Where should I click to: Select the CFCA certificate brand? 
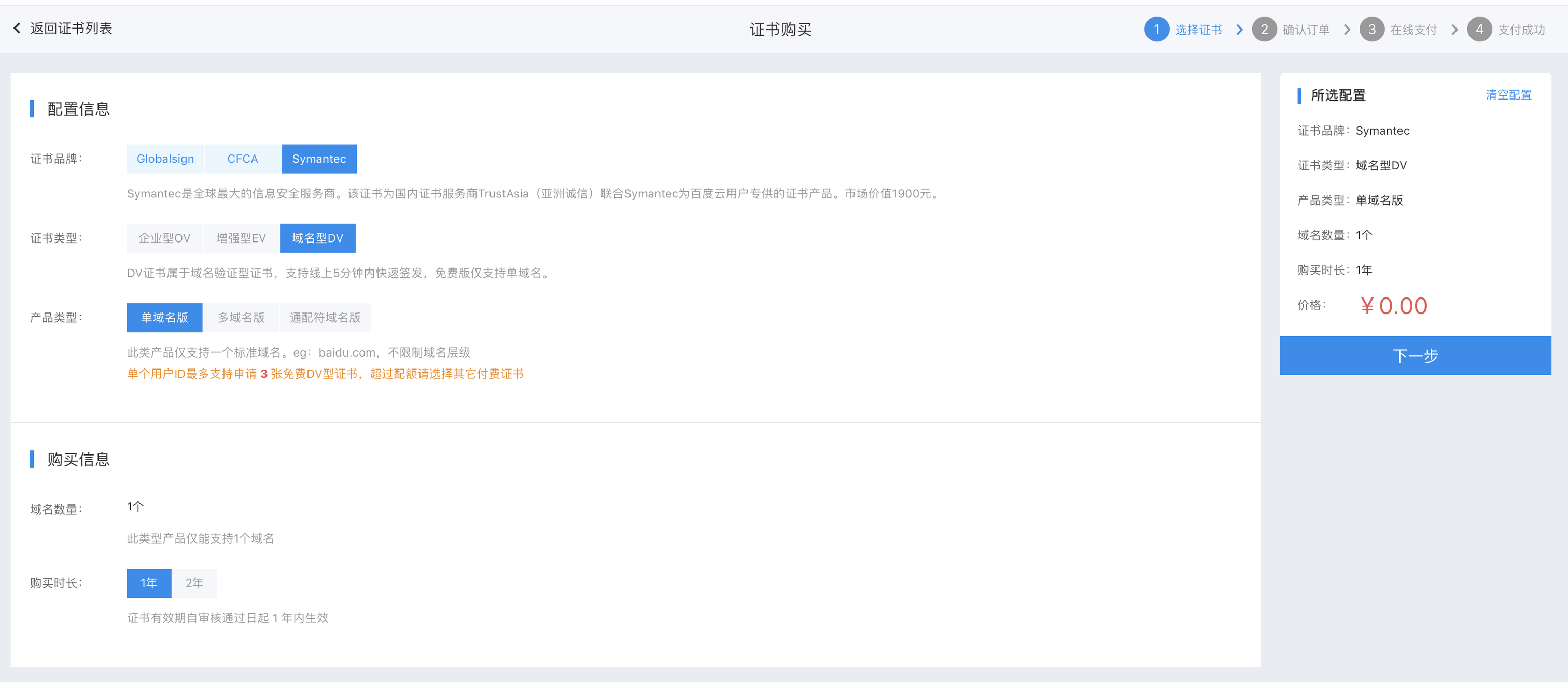[x=242, y=159]
